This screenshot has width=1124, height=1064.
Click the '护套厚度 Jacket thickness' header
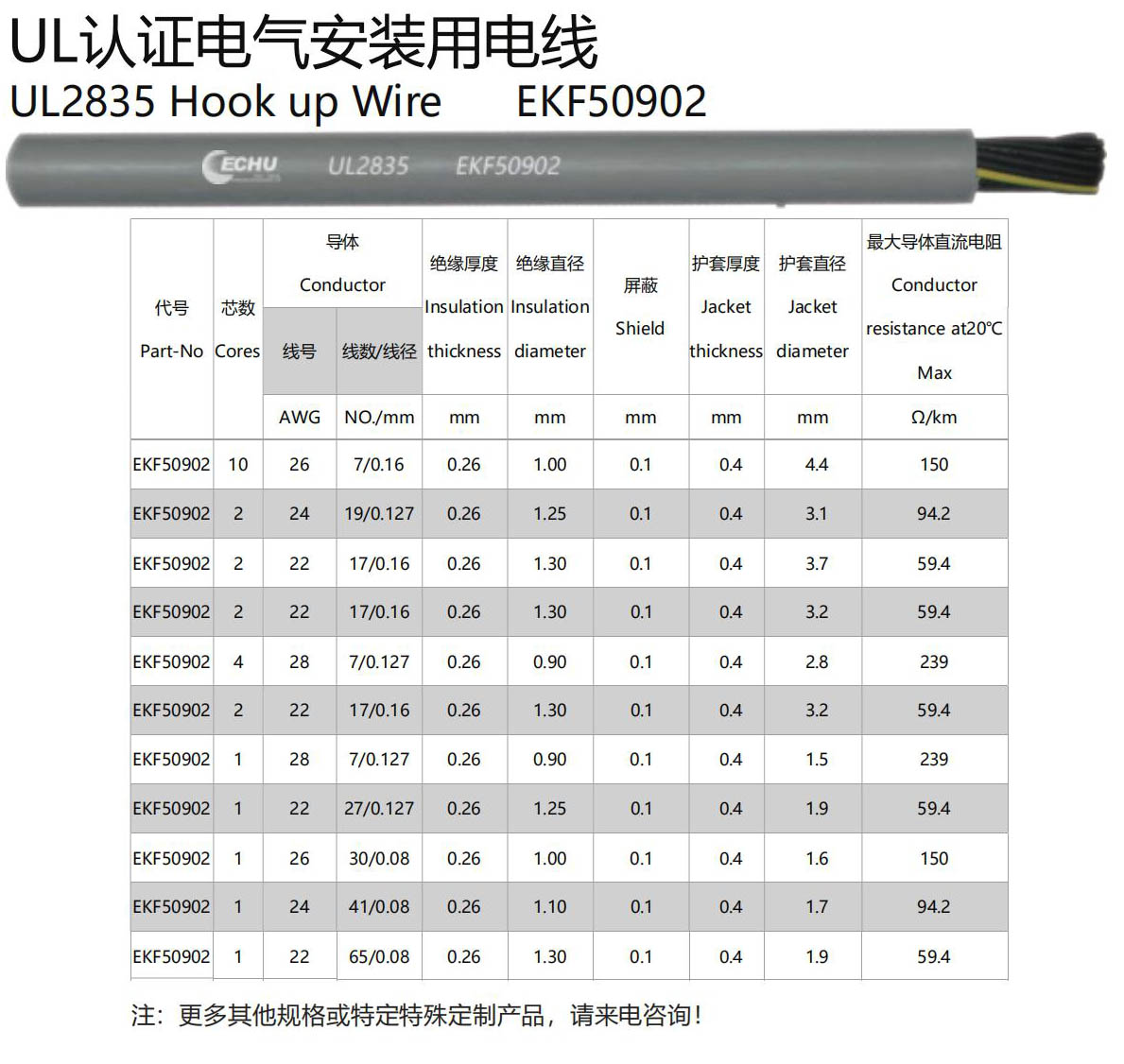(726, 307)
